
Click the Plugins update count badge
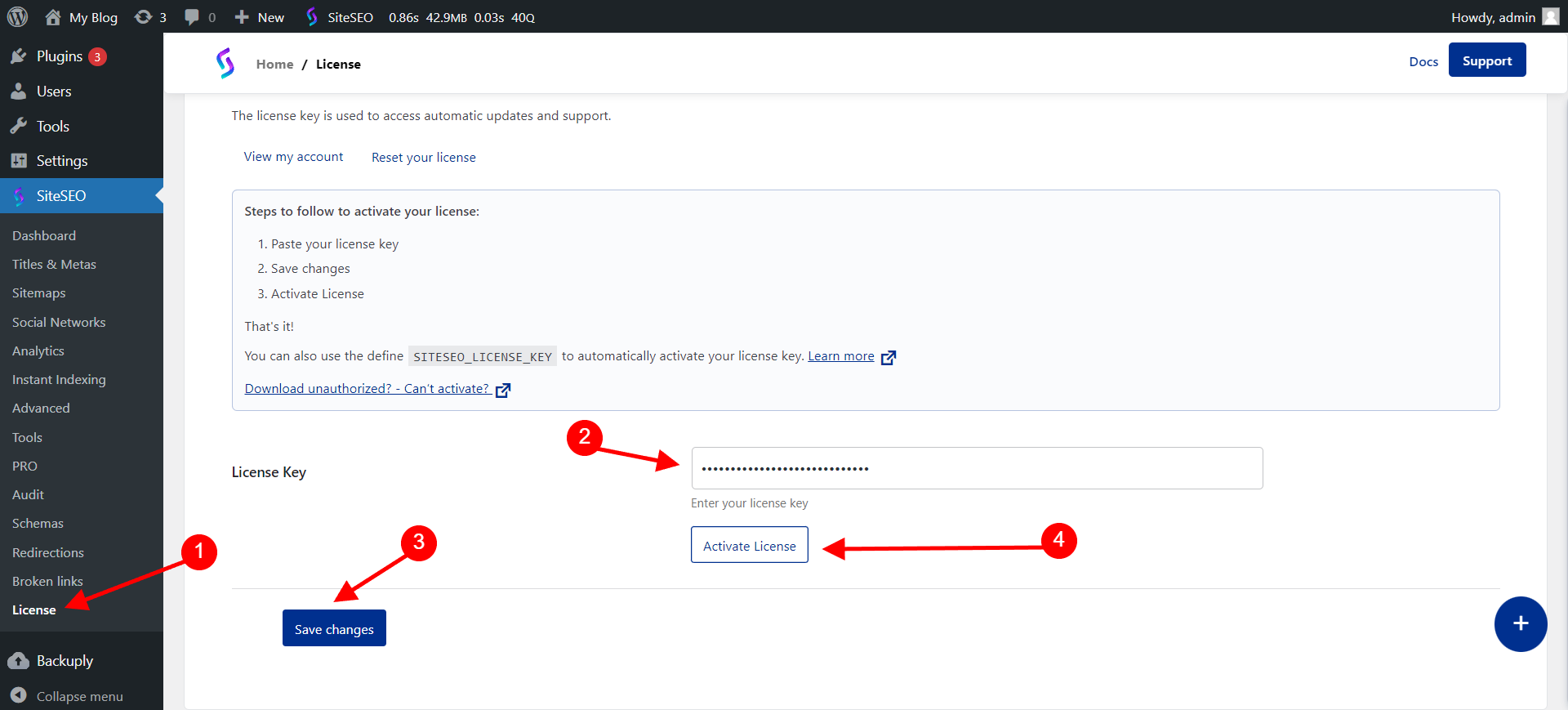(x=97, y=56)
